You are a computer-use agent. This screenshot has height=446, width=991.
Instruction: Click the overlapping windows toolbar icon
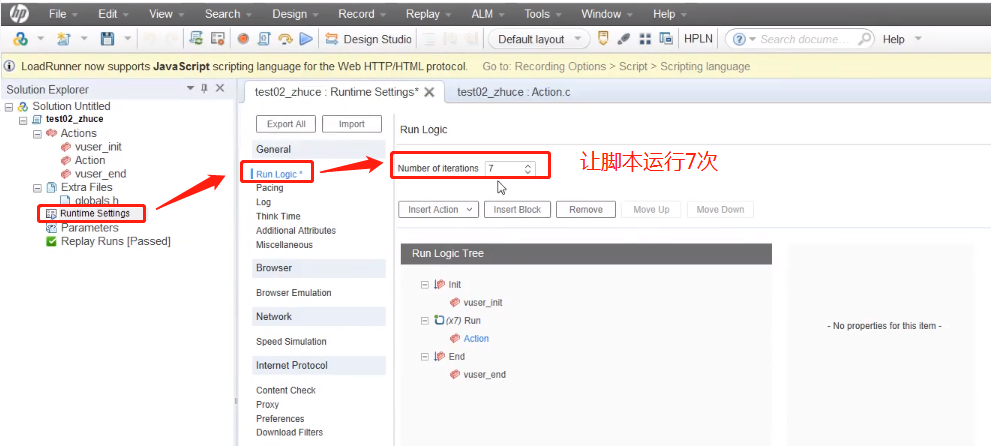tap(666, 39)
